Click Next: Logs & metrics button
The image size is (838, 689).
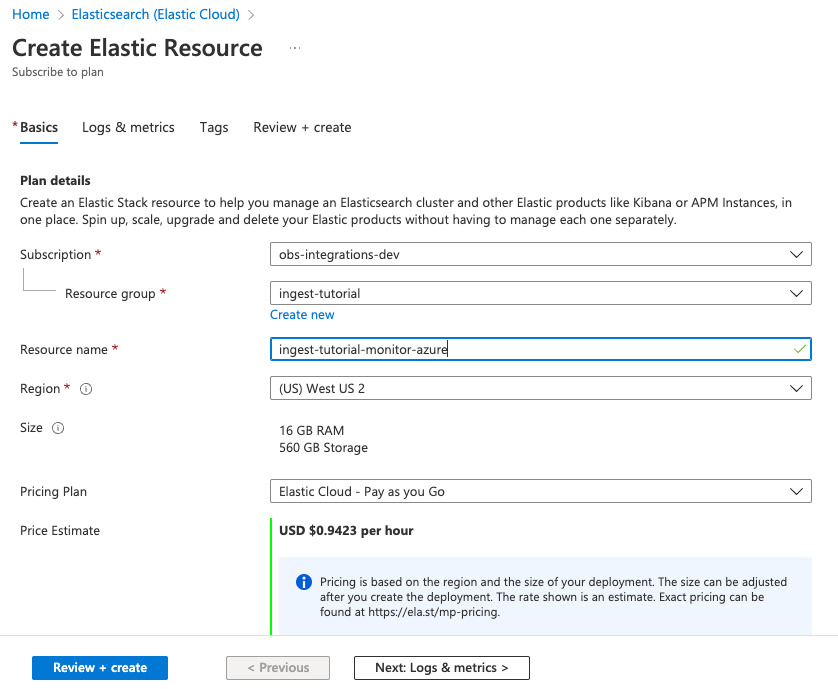pos(441,667)
